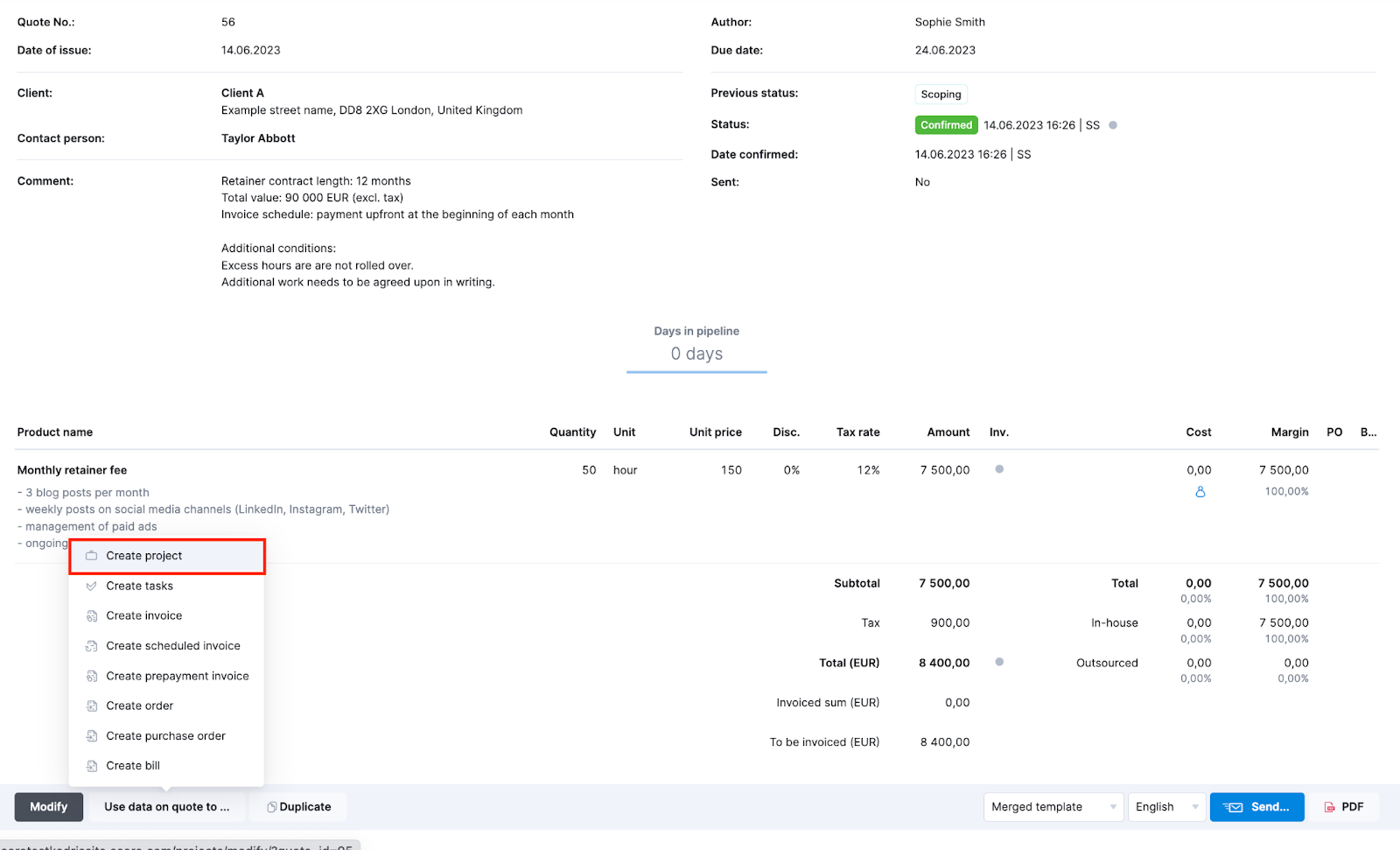Click the prepayment invoice icon in the menu
Screen dimensions: 1400x850
click(91, 676)
